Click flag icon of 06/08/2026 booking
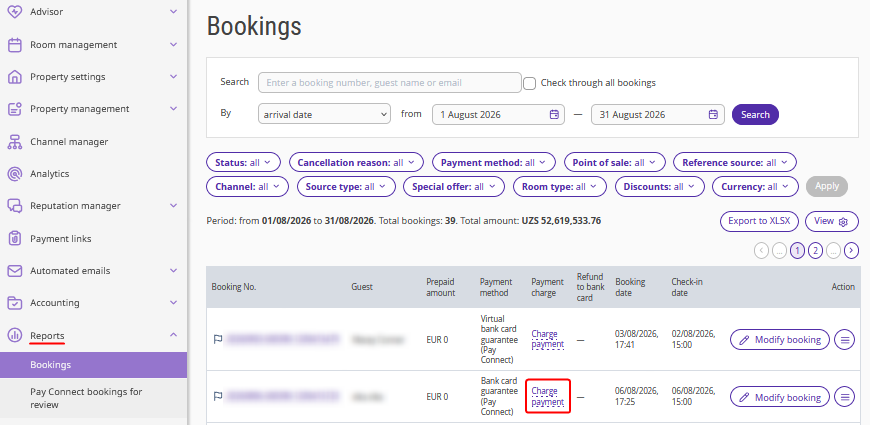The image size is (870, 425). (218, 396)
